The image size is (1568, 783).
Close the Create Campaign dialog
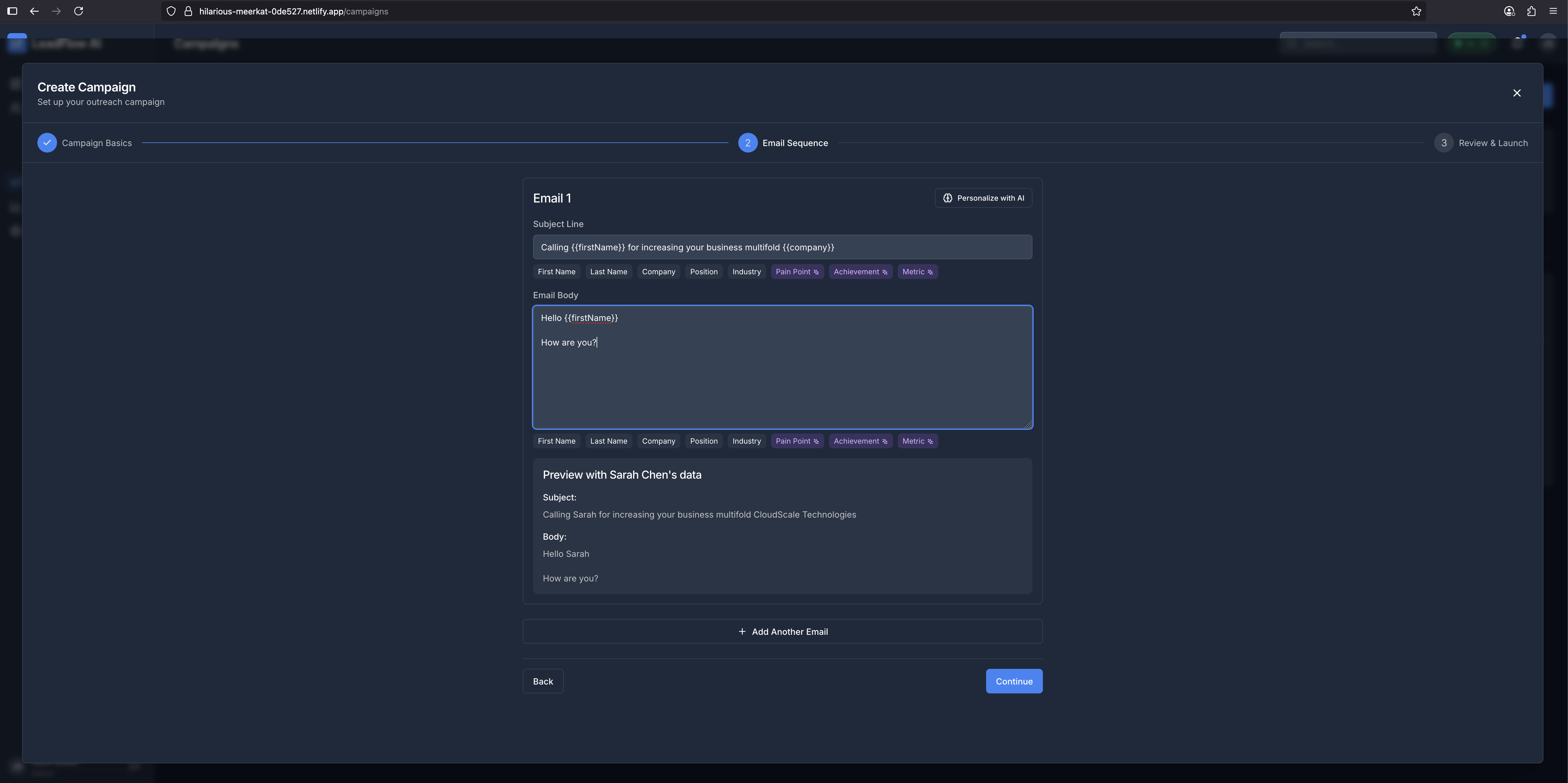[1516, 93]
